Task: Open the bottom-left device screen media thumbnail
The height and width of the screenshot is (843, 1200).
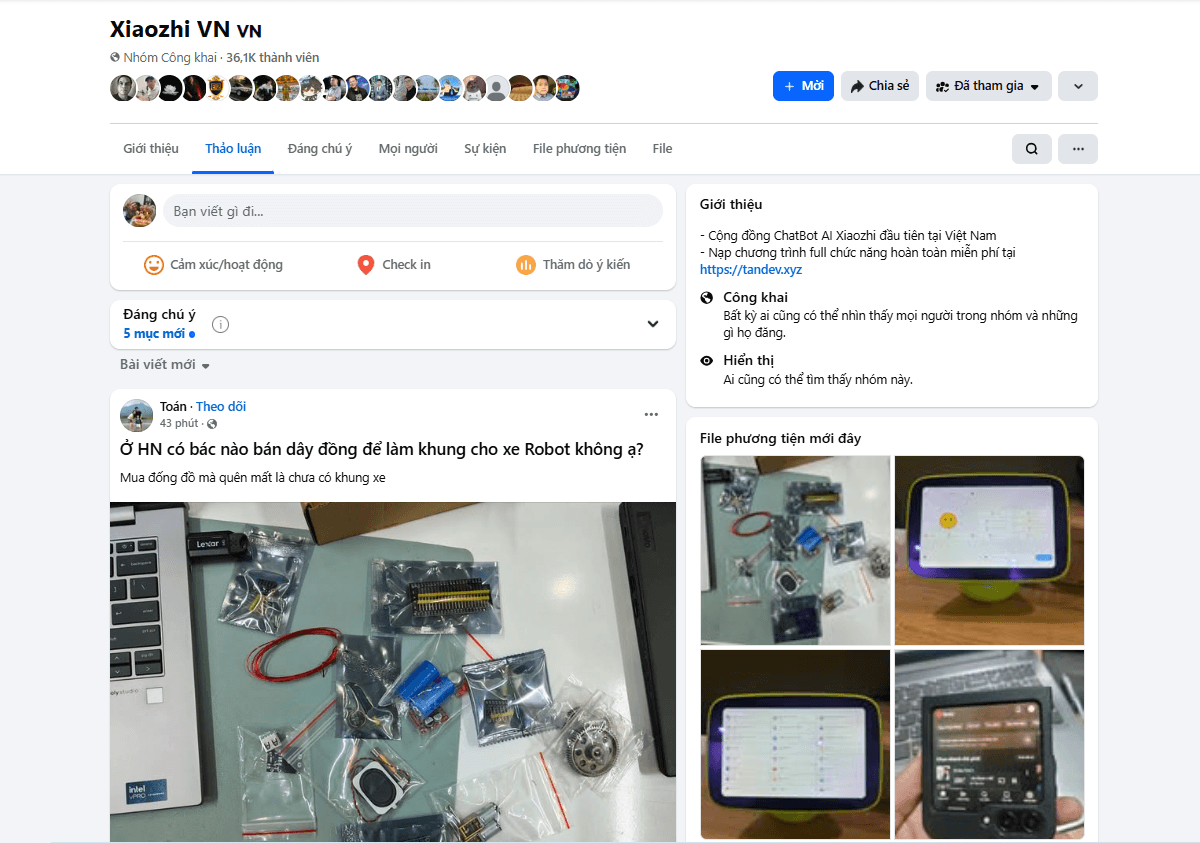Action: (x=795, y=744)
